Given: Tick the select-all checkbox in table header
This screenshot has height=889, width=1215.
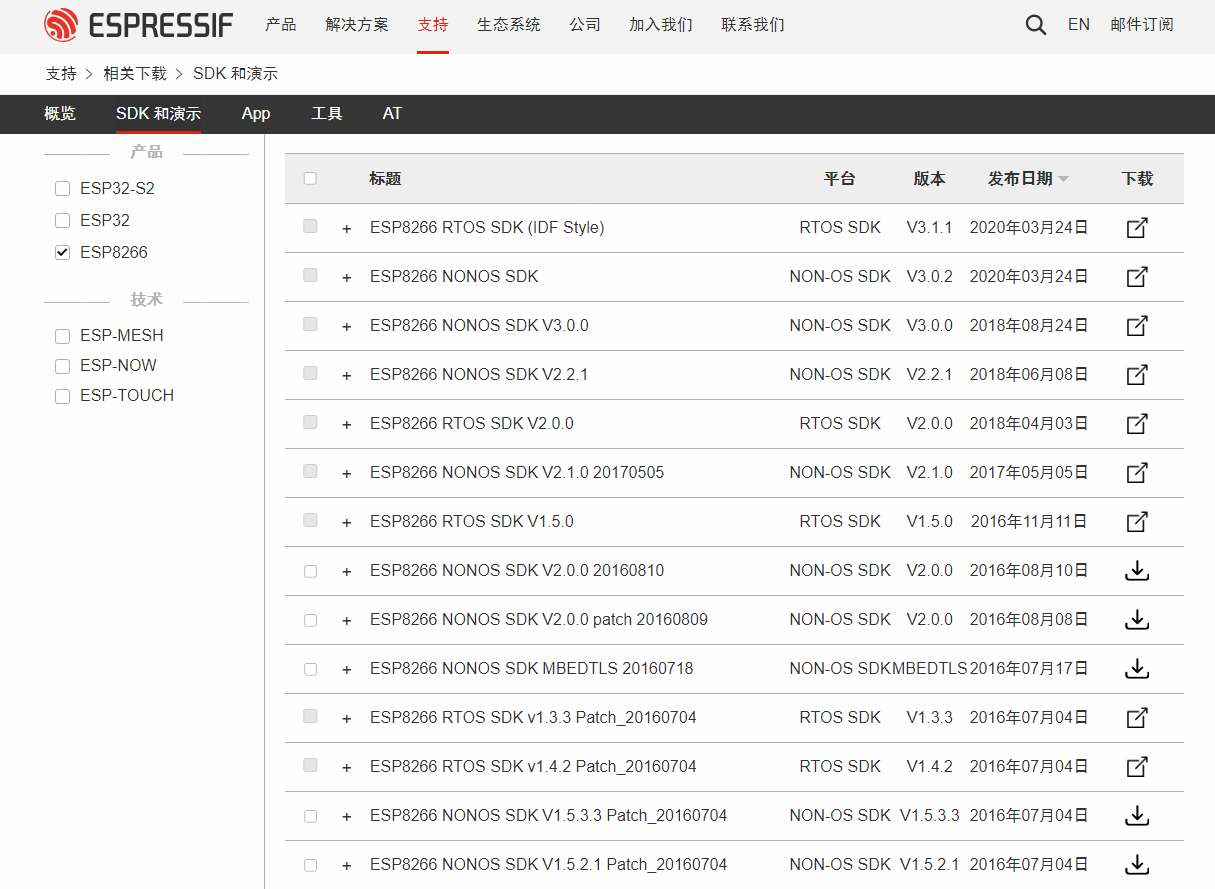Looking at the screenshot, I should (x=310, y=179).
